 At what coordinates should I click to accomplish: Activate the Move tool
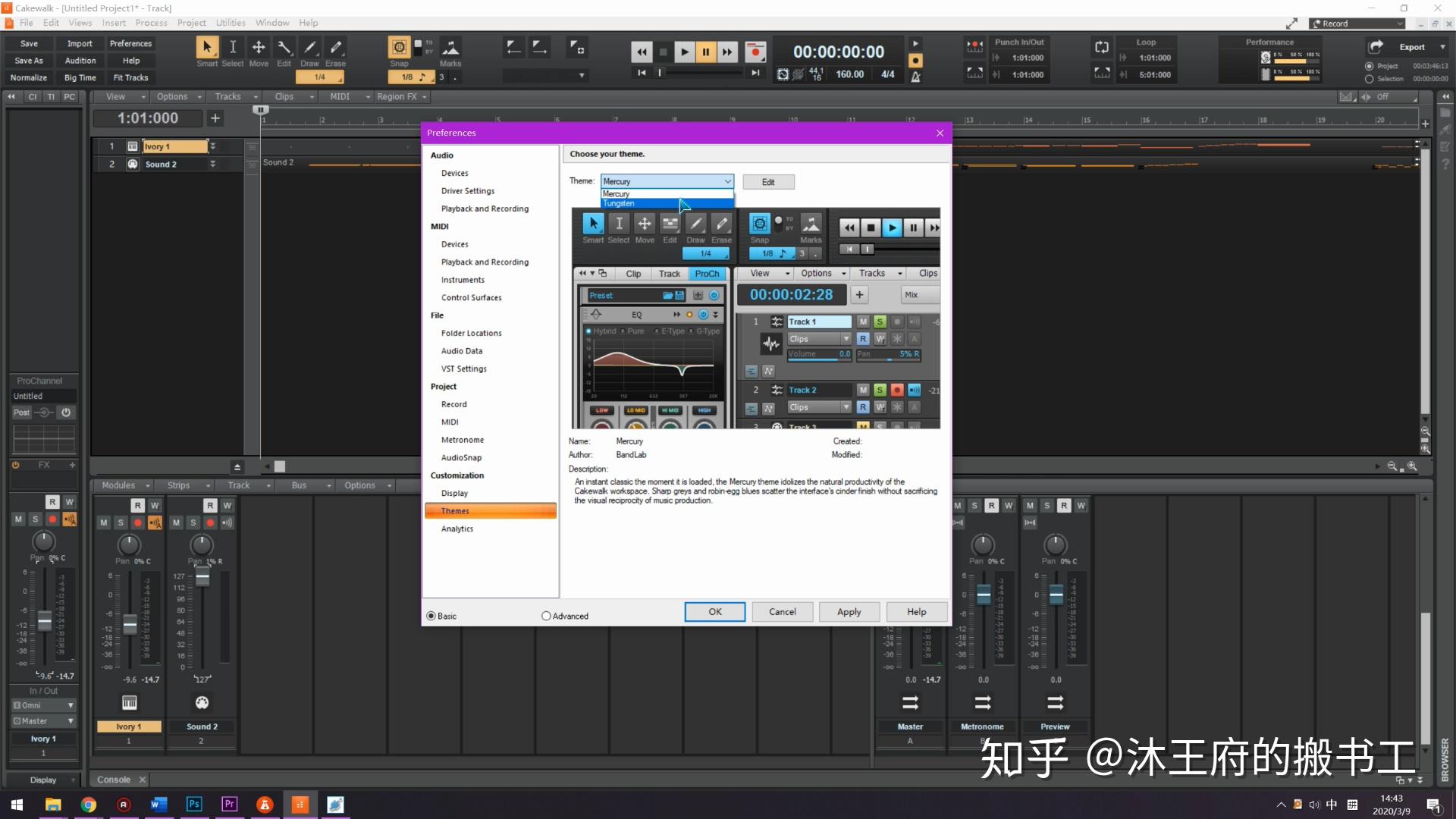point(259,47)
